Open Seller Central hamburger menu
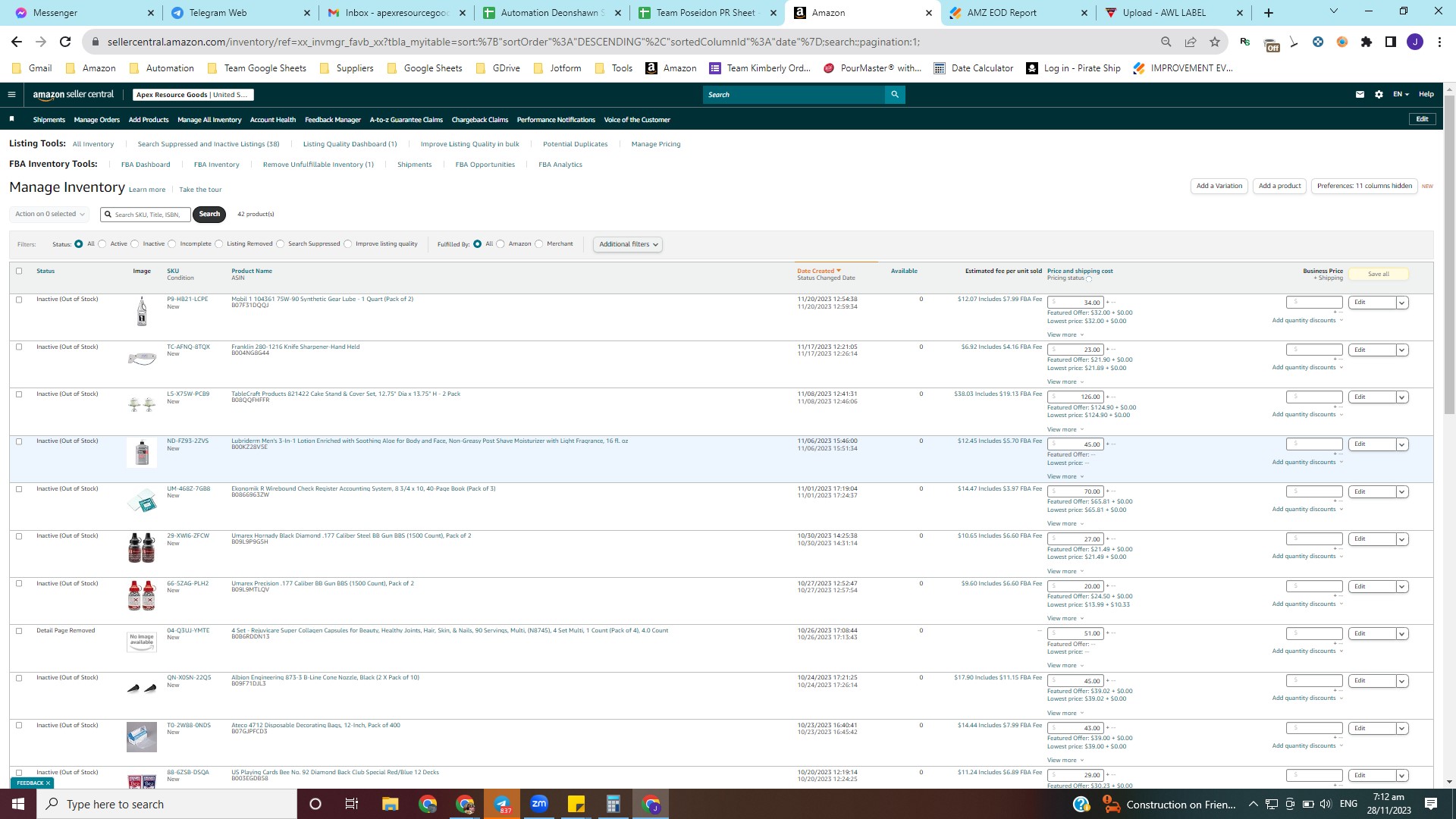Viewport: 1456px width, 819px height. coord(11,95)
